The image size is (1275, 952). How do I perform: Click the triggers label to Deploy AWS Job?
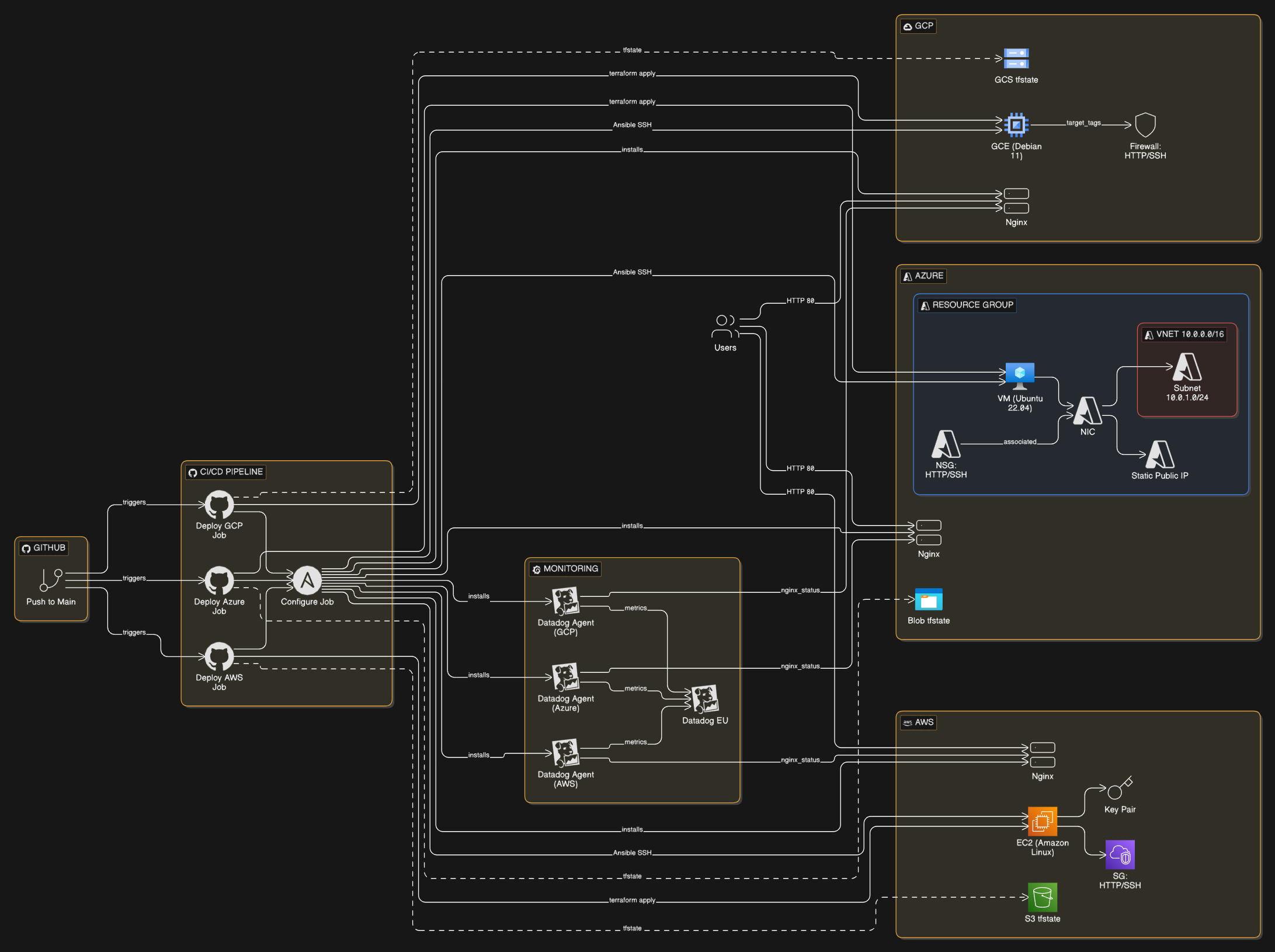pos(134,633)
